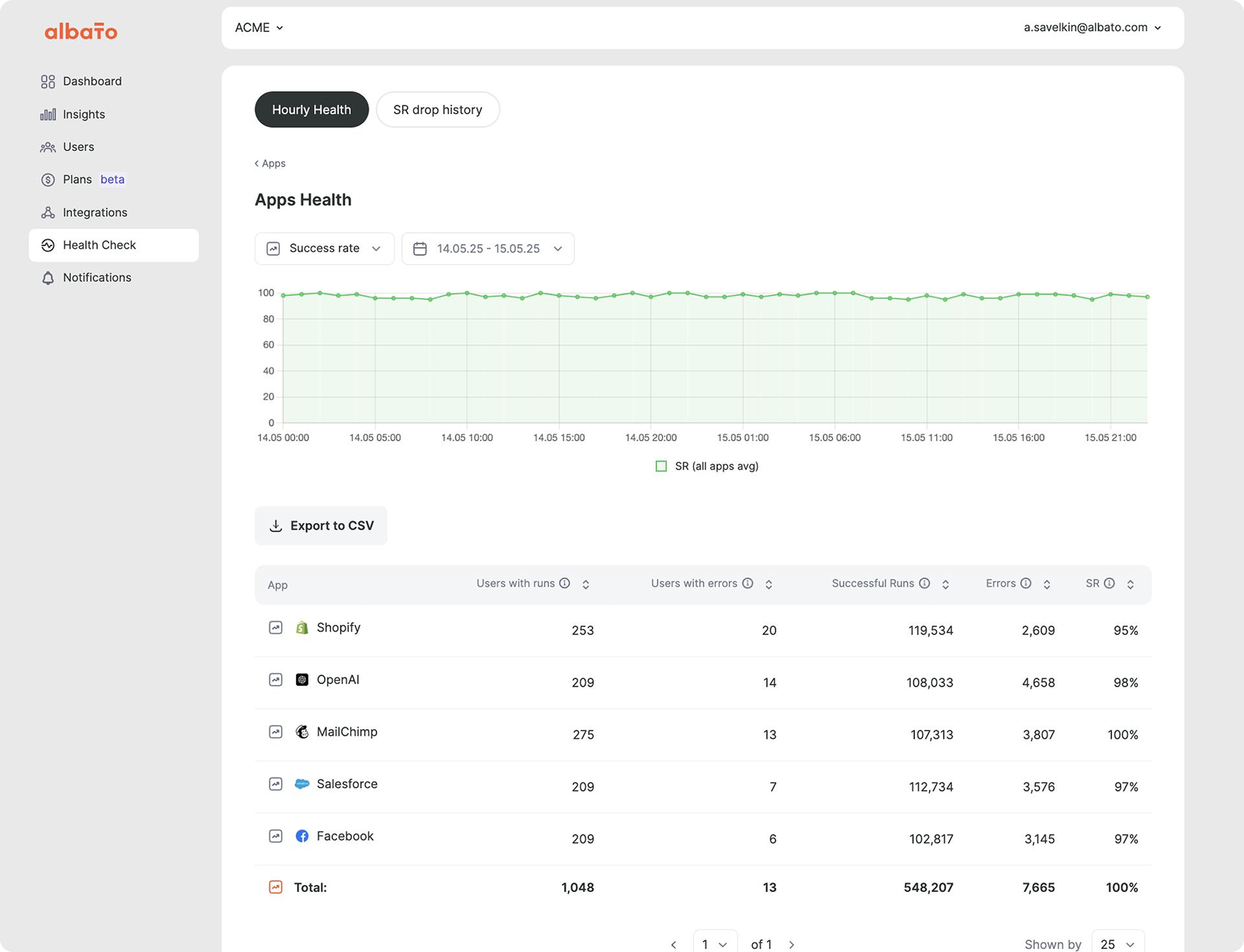Sort by Successful Runs column

click(x=946, y=584)
